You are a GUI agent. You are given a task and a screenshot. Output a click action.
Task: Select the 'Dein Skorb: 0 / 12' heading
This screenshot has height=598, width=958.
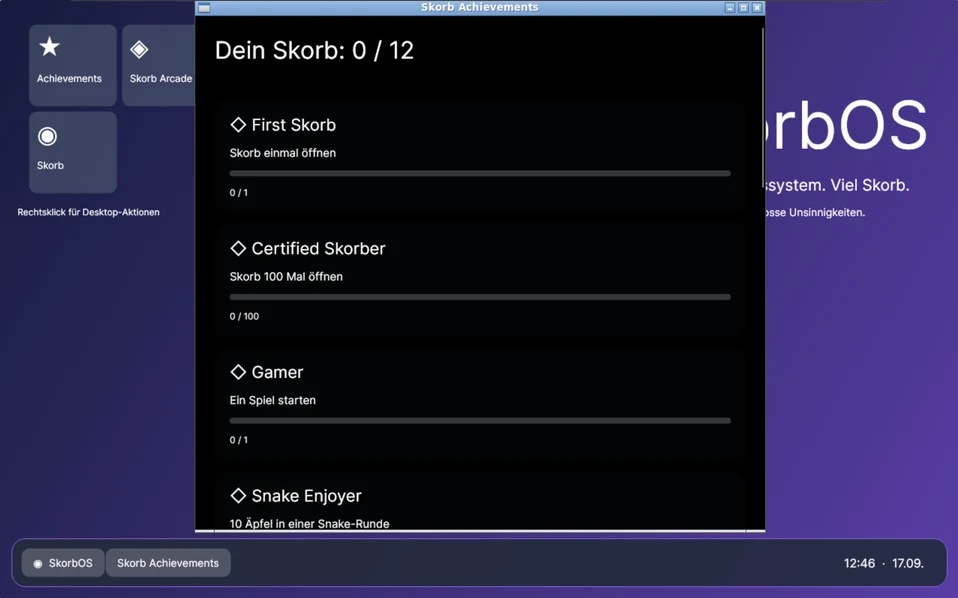pos(314,50)
